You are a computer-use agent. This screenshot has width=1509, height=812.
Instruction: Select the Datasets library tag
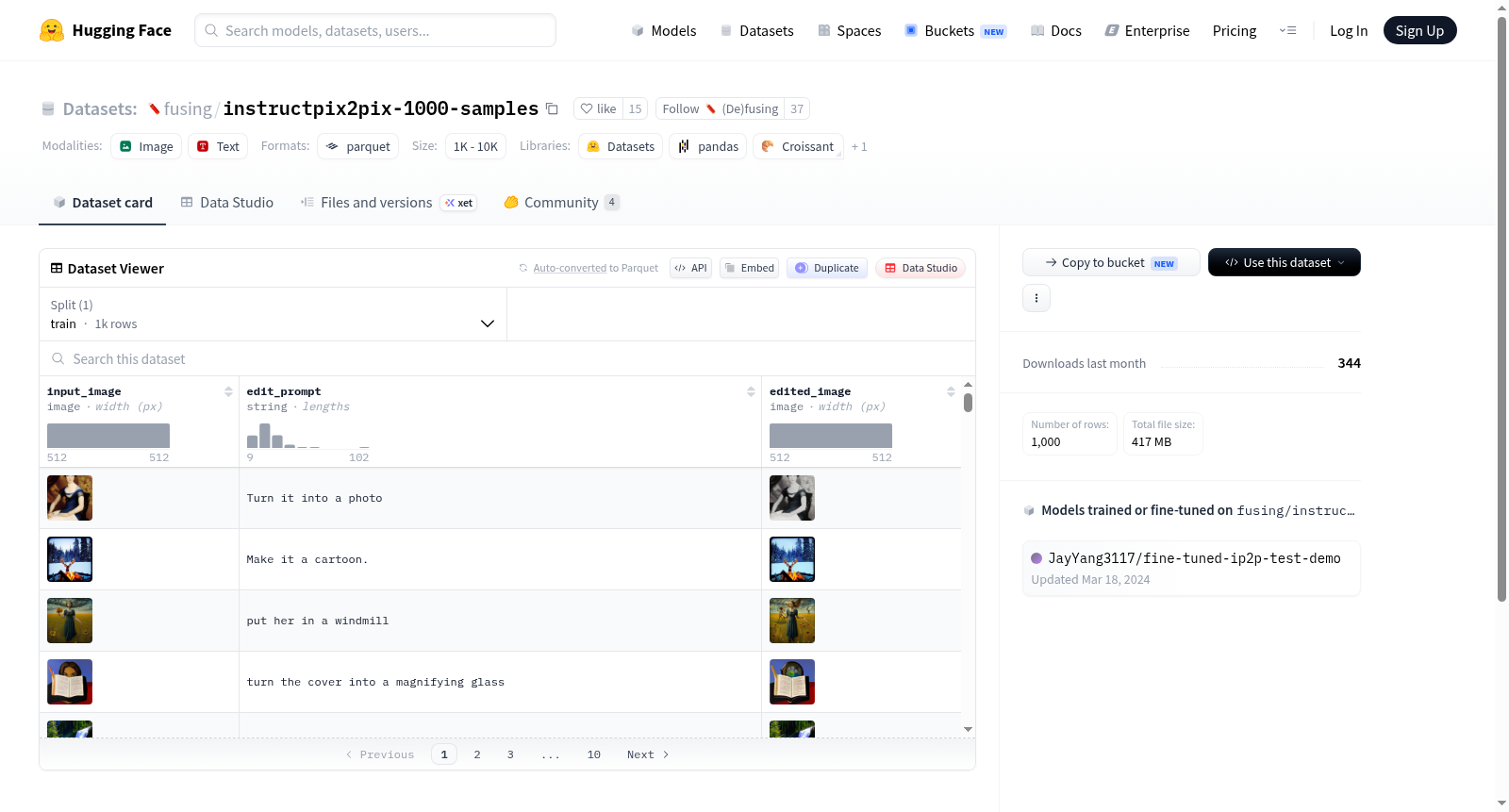[x=621, y=146]
